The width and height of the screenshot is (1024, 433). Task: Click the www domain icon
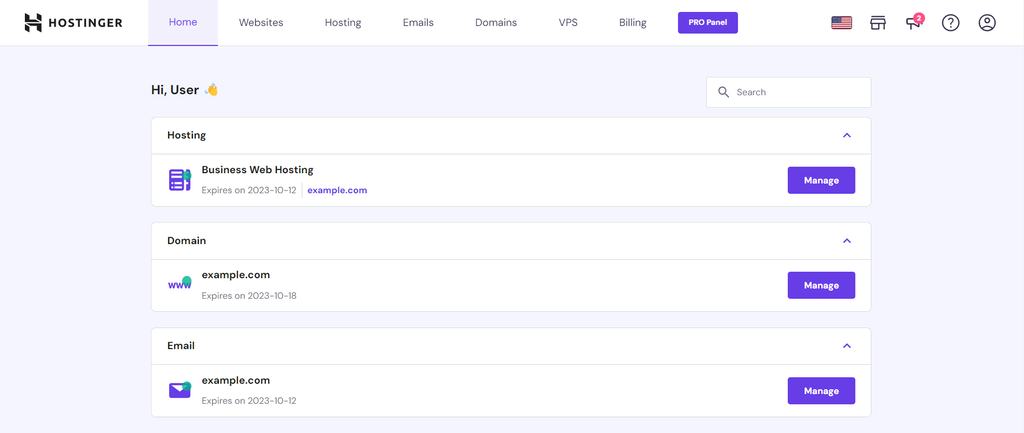pyautogui.click(x=179, y=285)
